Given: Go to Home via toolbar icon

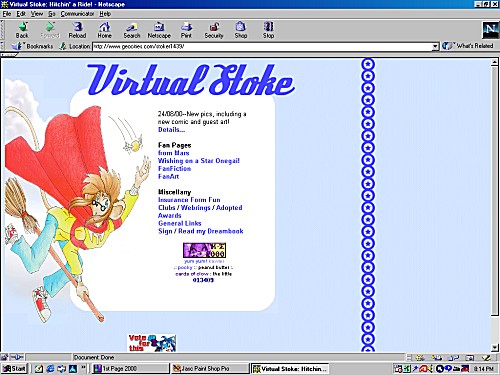Looking at the screenshot, I should point(104,27).
